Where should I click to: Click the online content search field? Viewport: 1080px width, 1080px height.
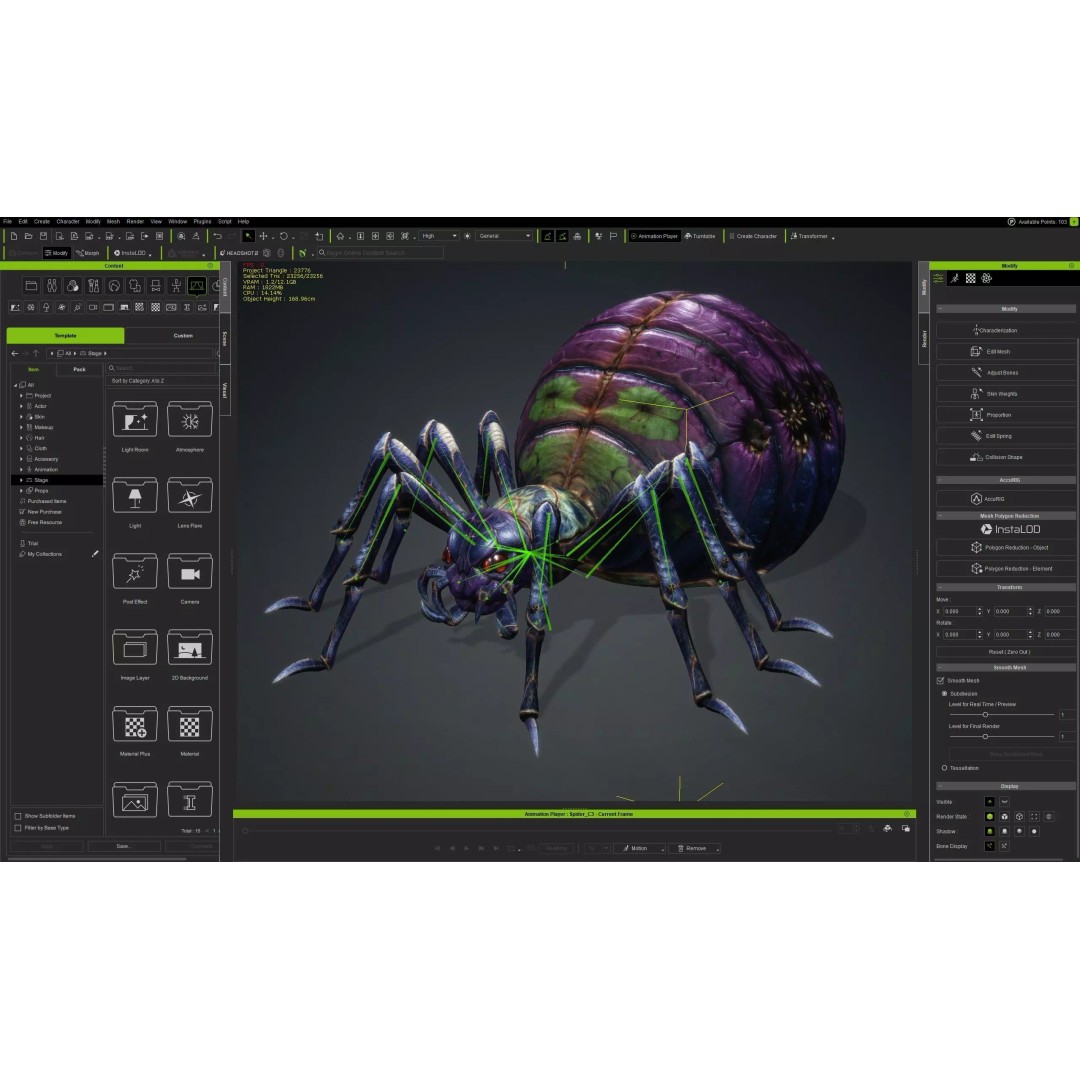coord(380,253)
